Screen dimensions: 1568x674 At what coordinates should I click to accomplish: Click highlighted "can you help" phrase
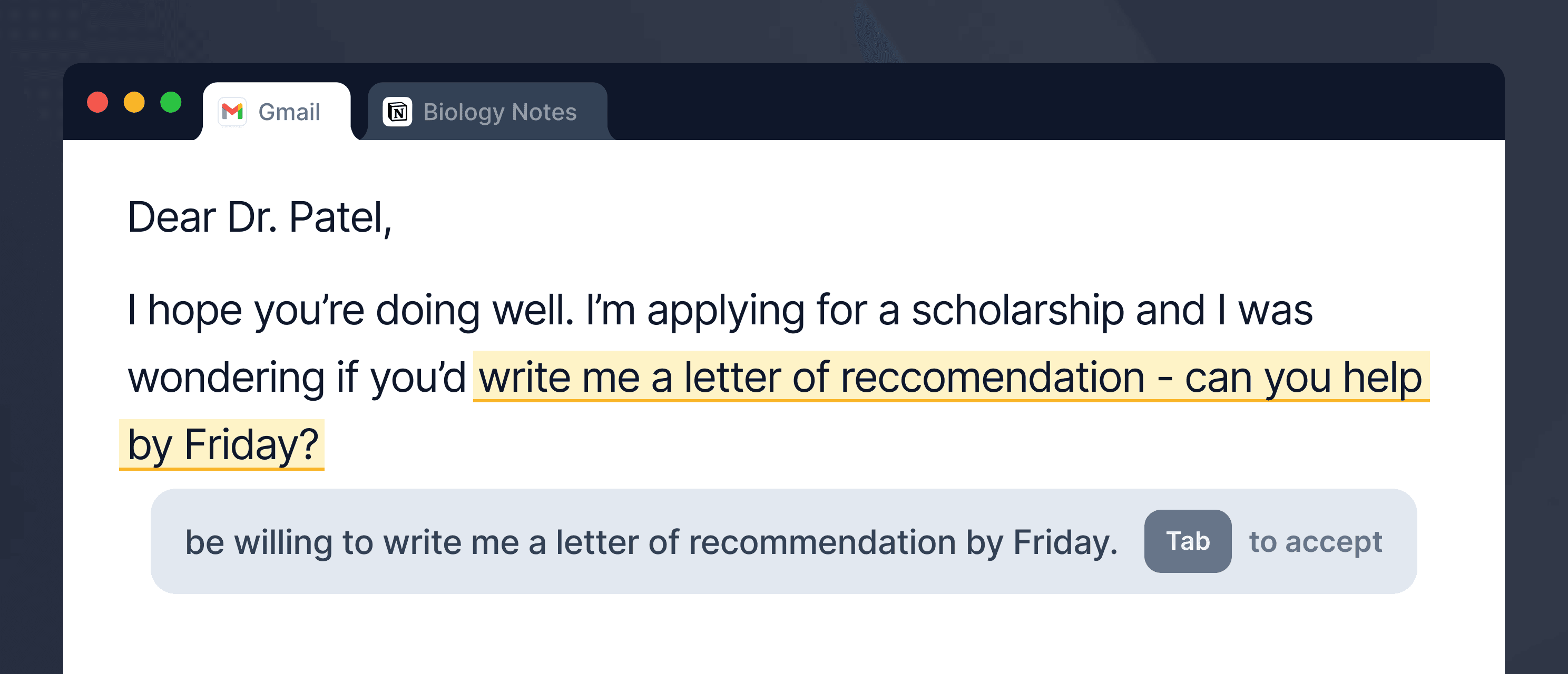[x=1302, y=378]
